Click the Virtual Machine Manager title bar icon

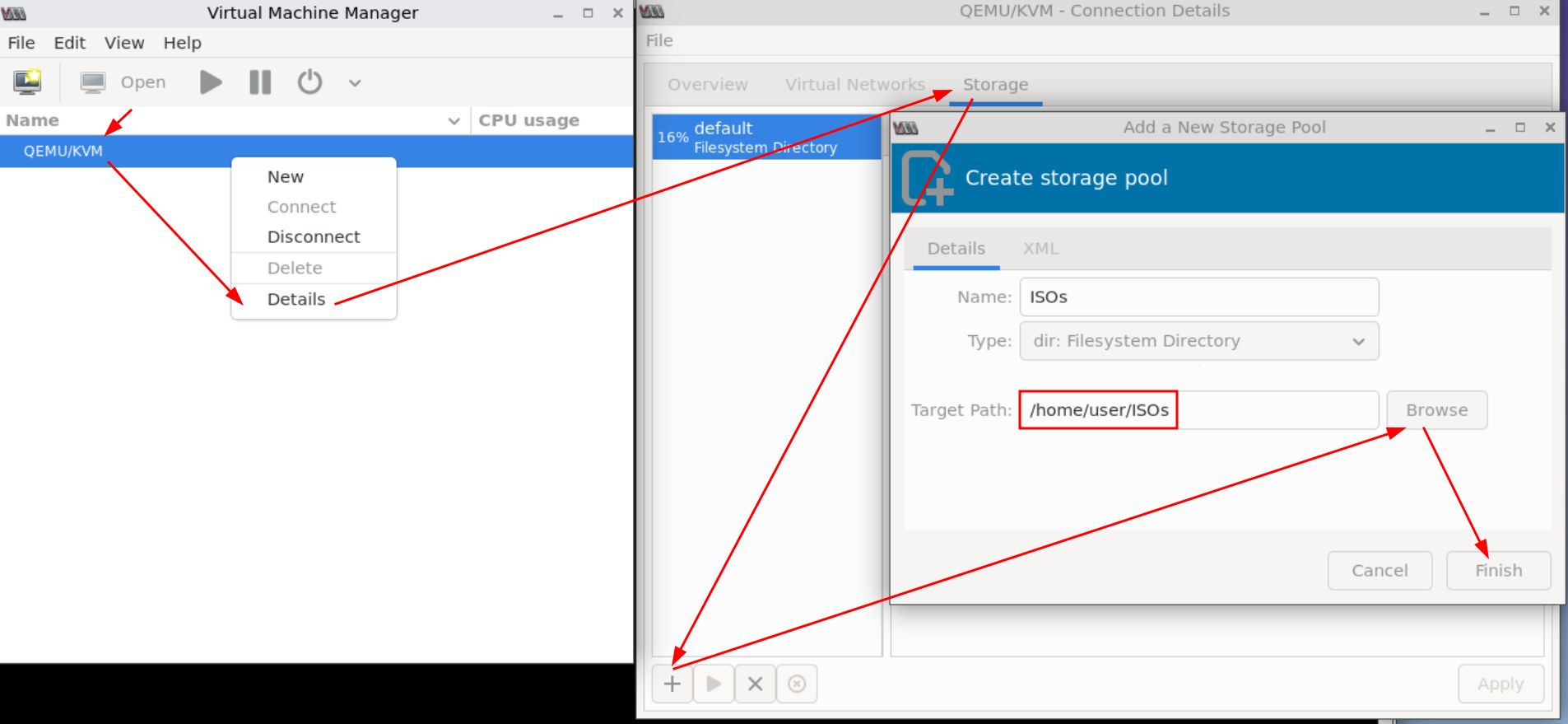14,13
